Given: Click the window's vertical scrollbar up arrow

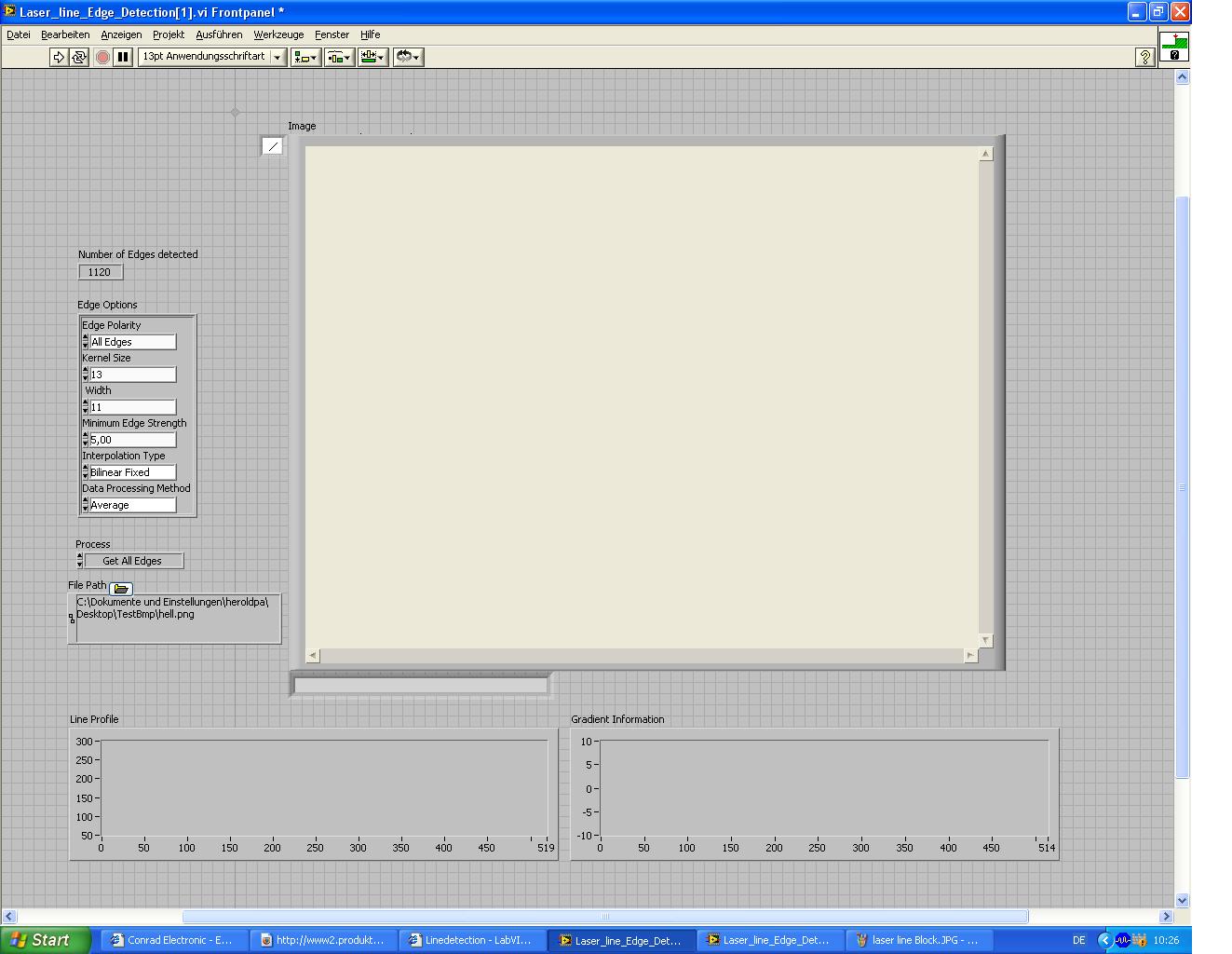Looking at the screenshot, I should pos(1183,77).
